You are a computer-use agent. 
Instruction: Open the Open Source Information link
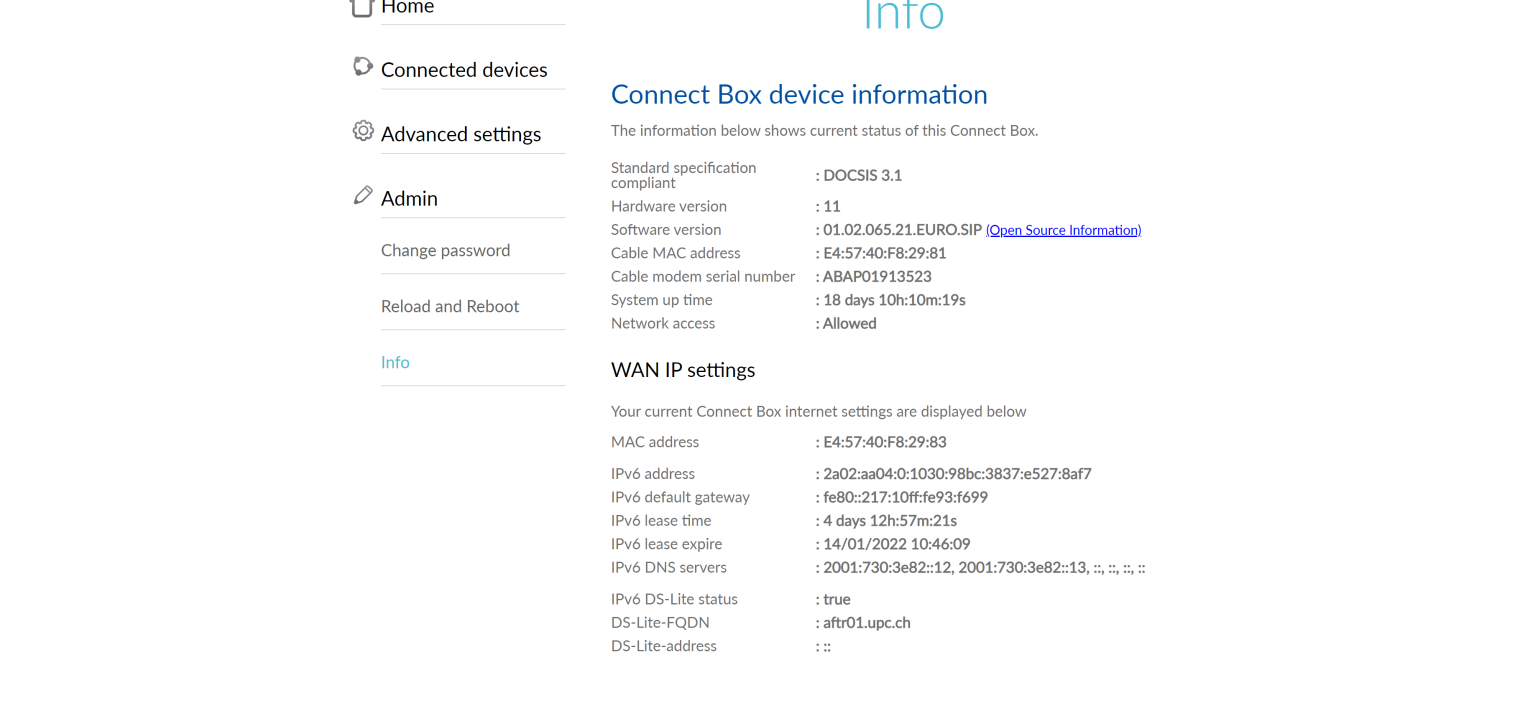coord(1063,230)
